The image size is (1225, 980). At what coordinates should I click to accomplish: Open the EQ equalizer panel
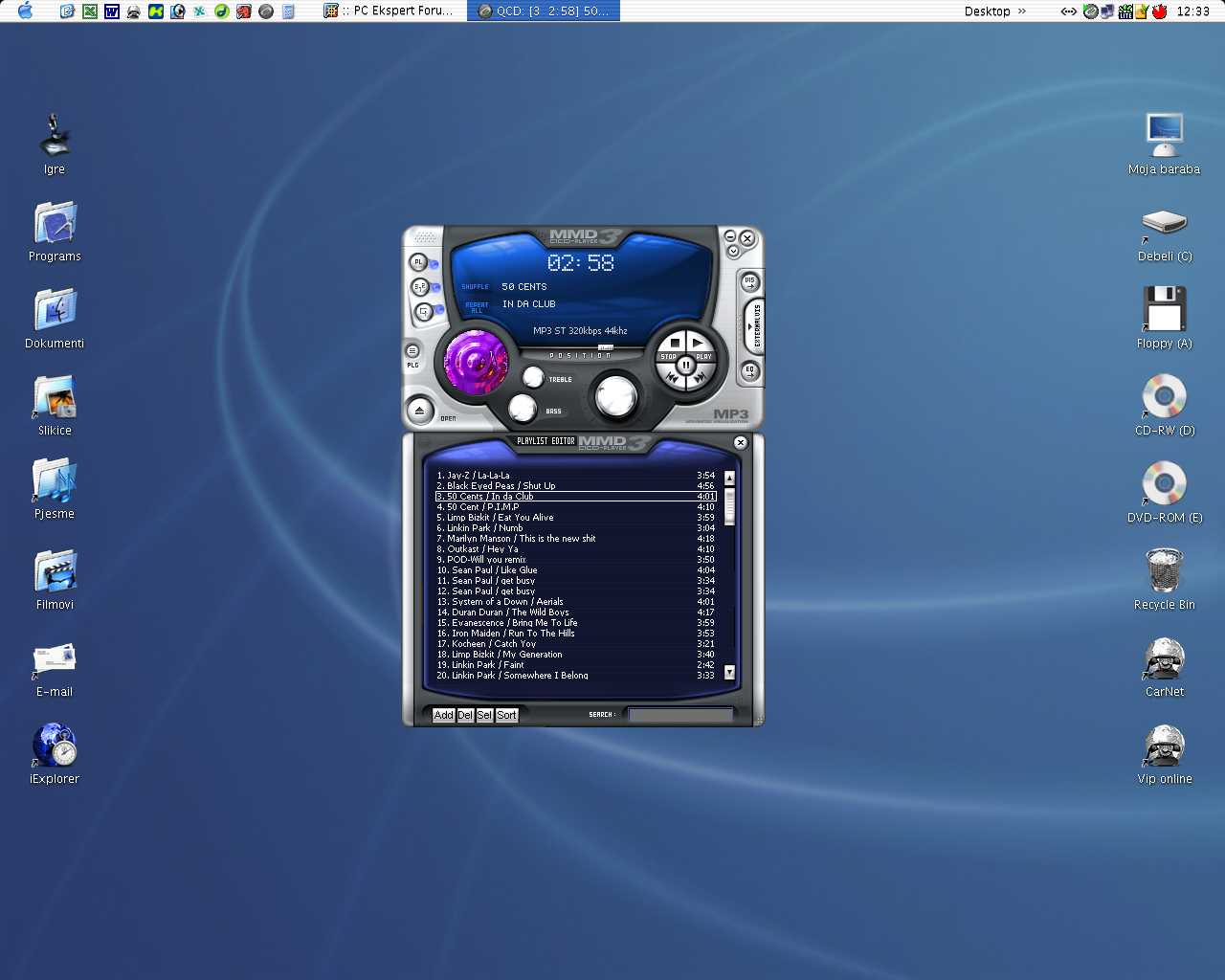click(749, 370)
